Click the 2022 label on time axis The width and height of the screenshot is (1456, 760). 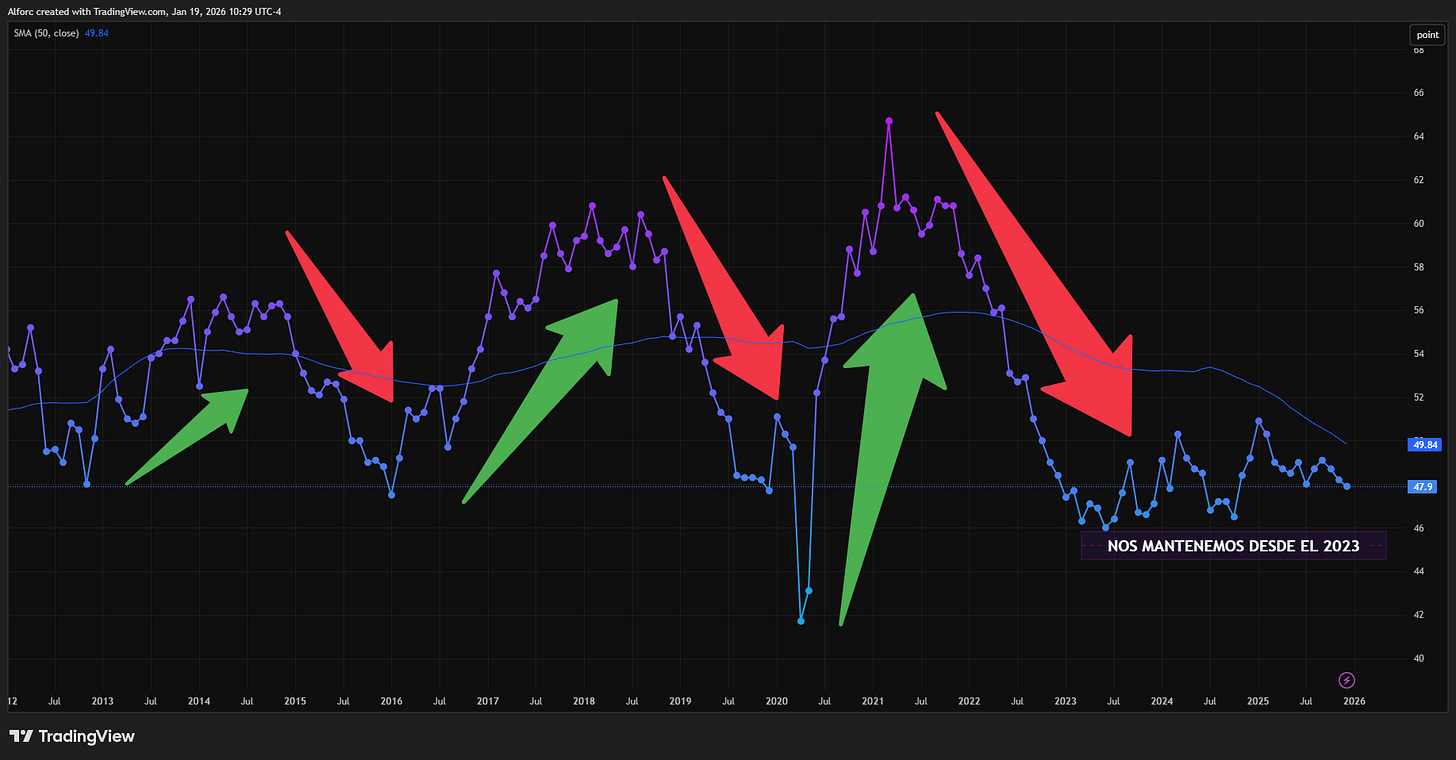point(969,701)
